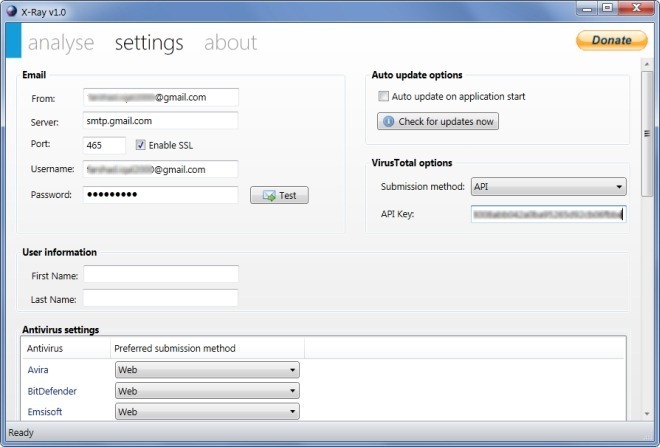Viewport: 660px width, 447px height.
Task: Check for updates now
Action: pyautogui.click(x=438, y=121)
